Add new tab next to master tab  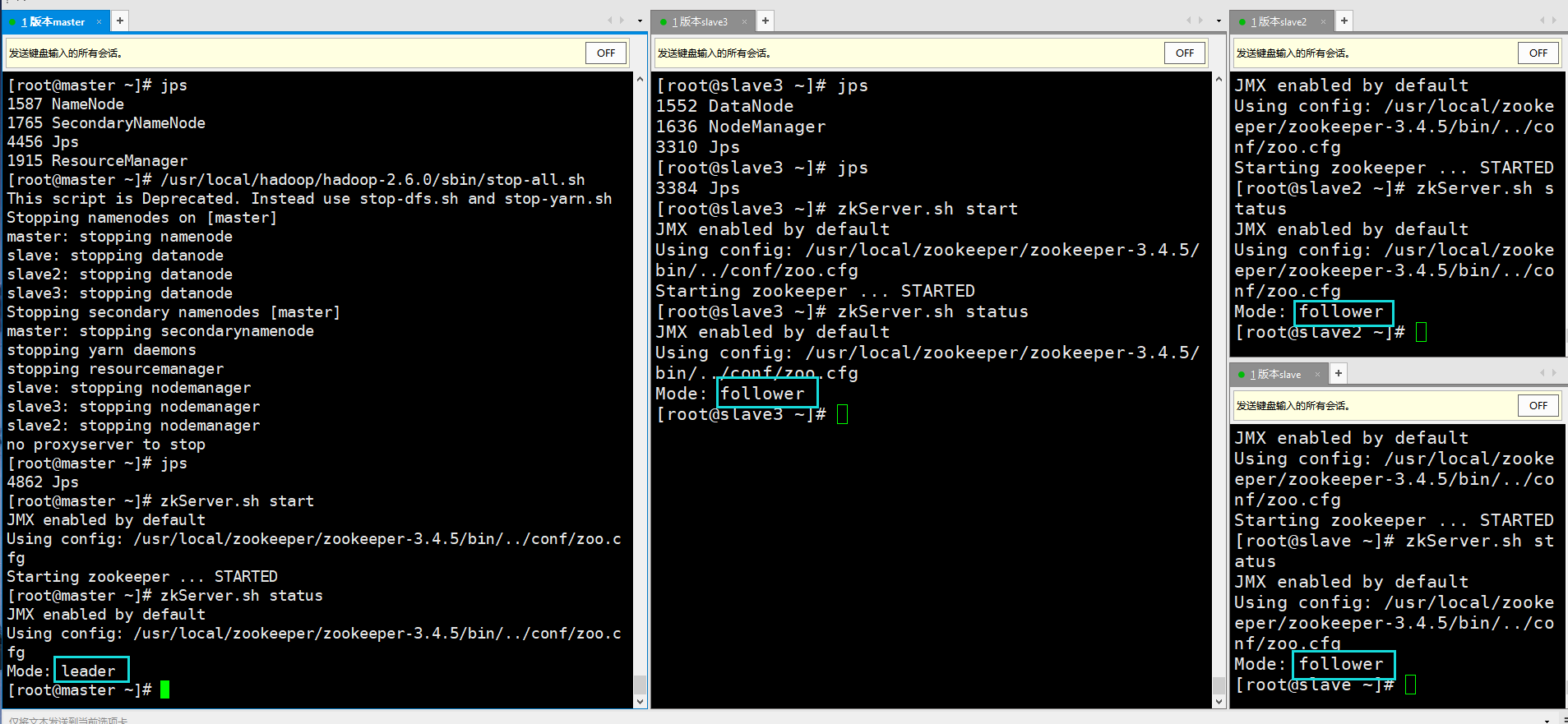tap(119, 21)
